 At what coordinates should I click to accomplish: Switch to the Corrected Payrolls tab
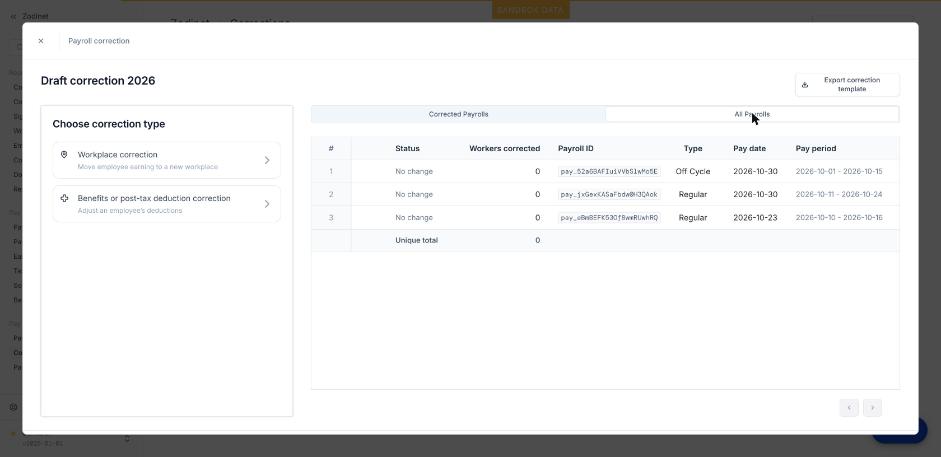coord(458,114)
